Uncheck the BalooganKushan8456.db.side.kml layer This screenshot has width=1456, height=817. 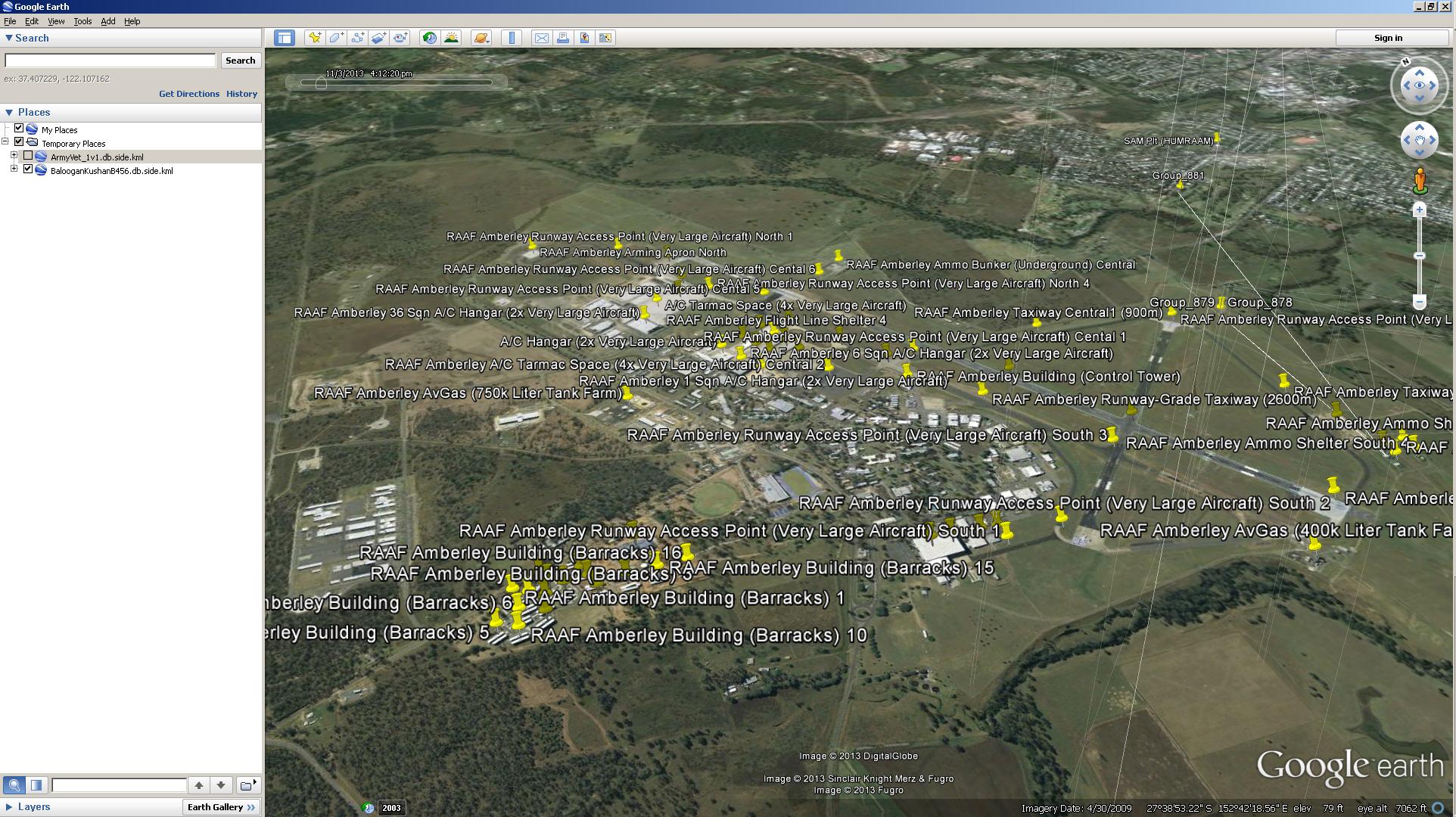(x=28, y=169)
